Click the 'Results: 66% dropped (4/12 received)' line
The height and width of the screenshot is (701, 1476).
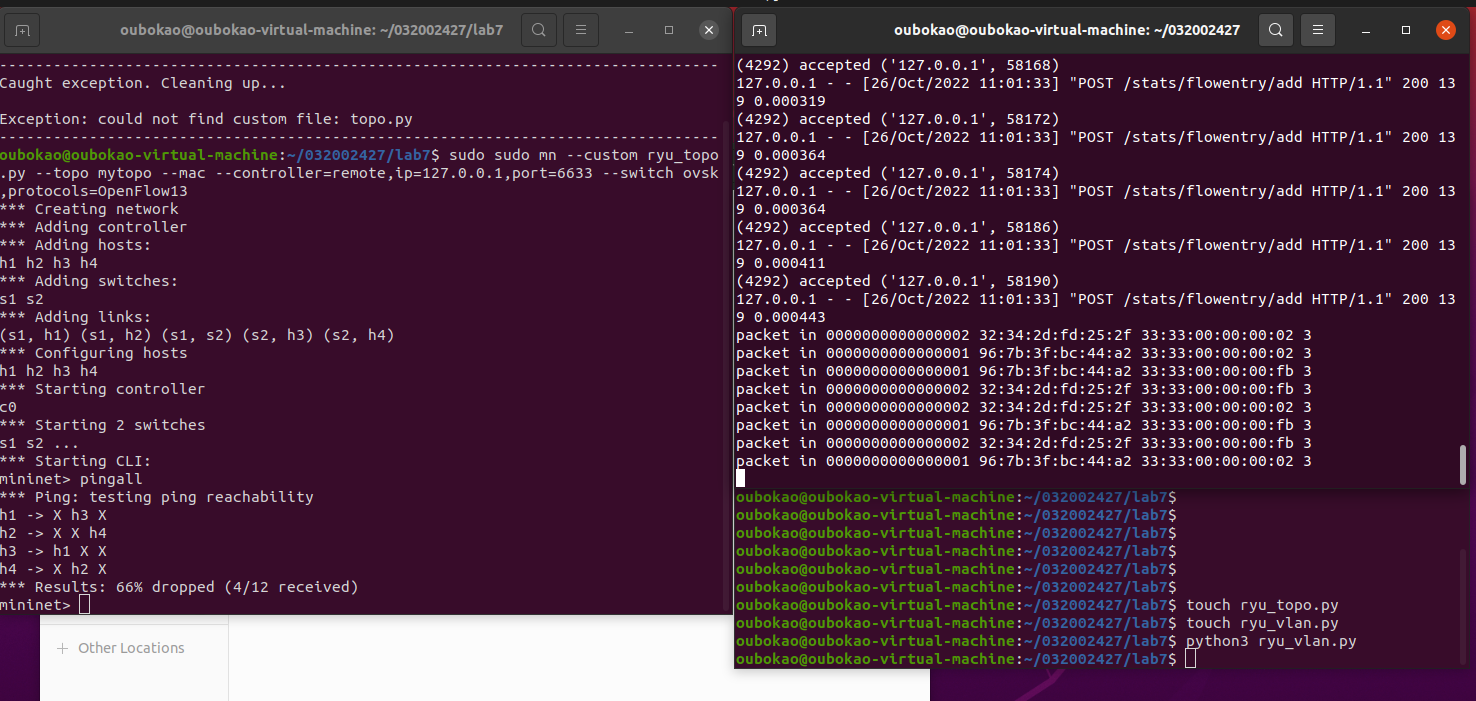point(179,587)
